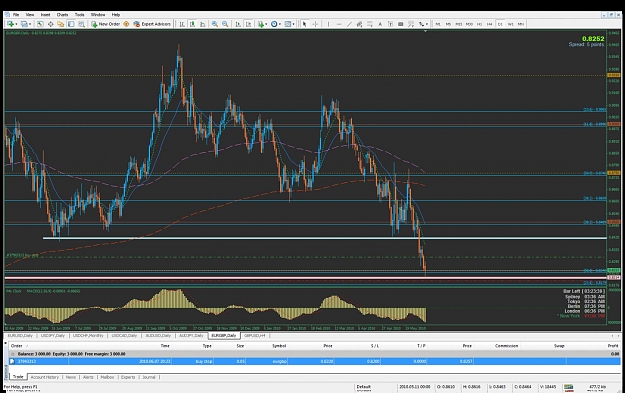Switch chart to MN monthly timeframe
The image size is (625, 393).
pyautogui.click(x=521, y=24)
